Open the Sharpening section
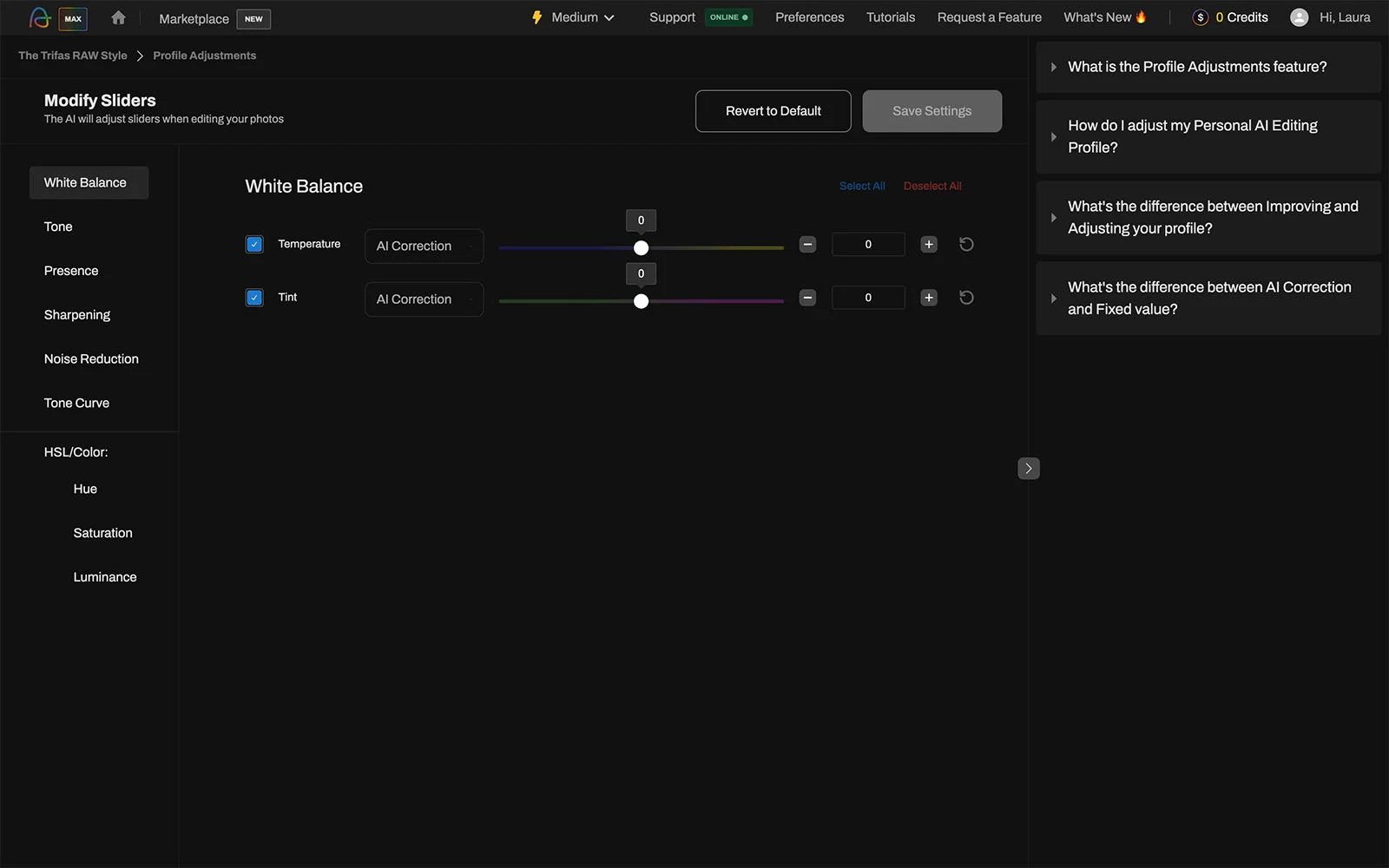 [77, 315]
